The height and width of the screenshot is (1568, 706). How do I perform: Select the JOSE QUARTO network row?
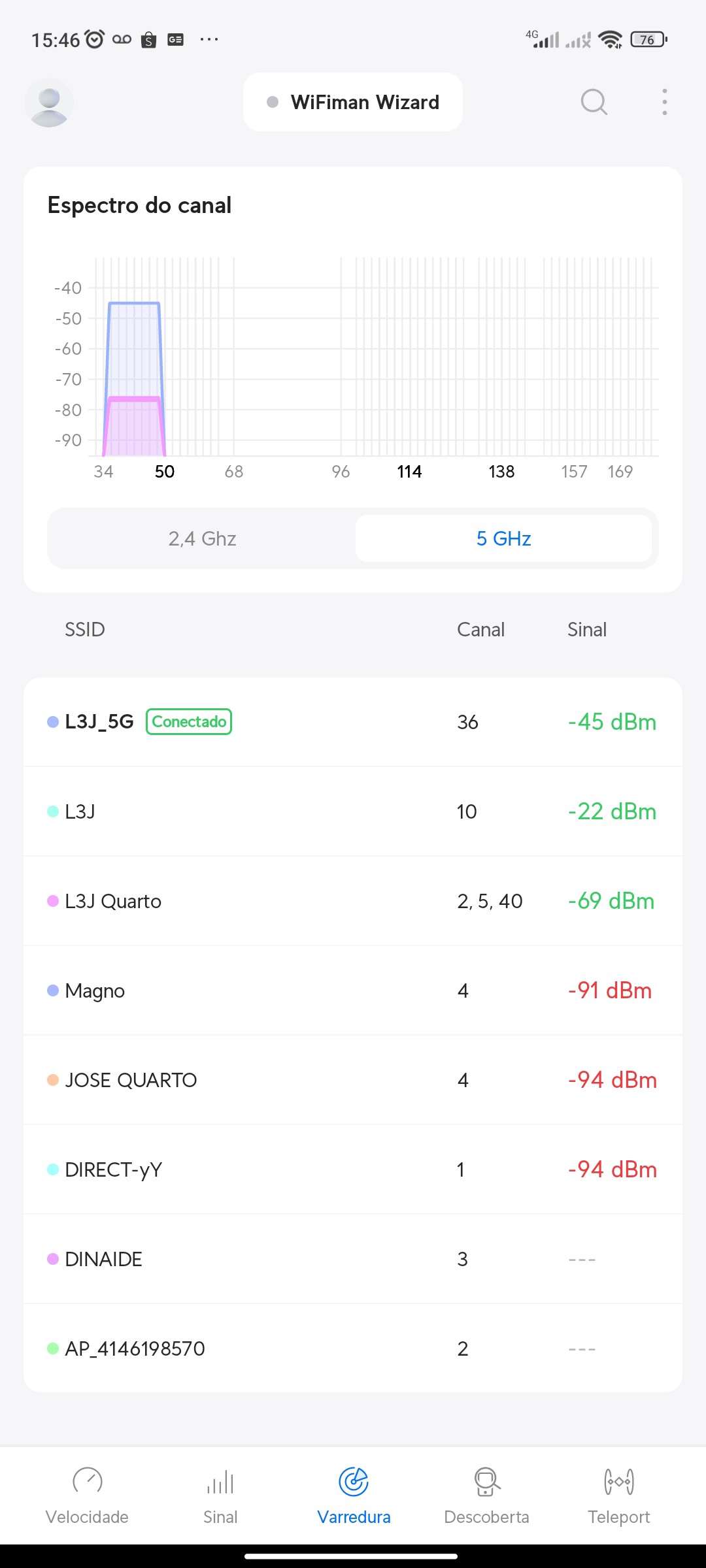pos(353,1080)
